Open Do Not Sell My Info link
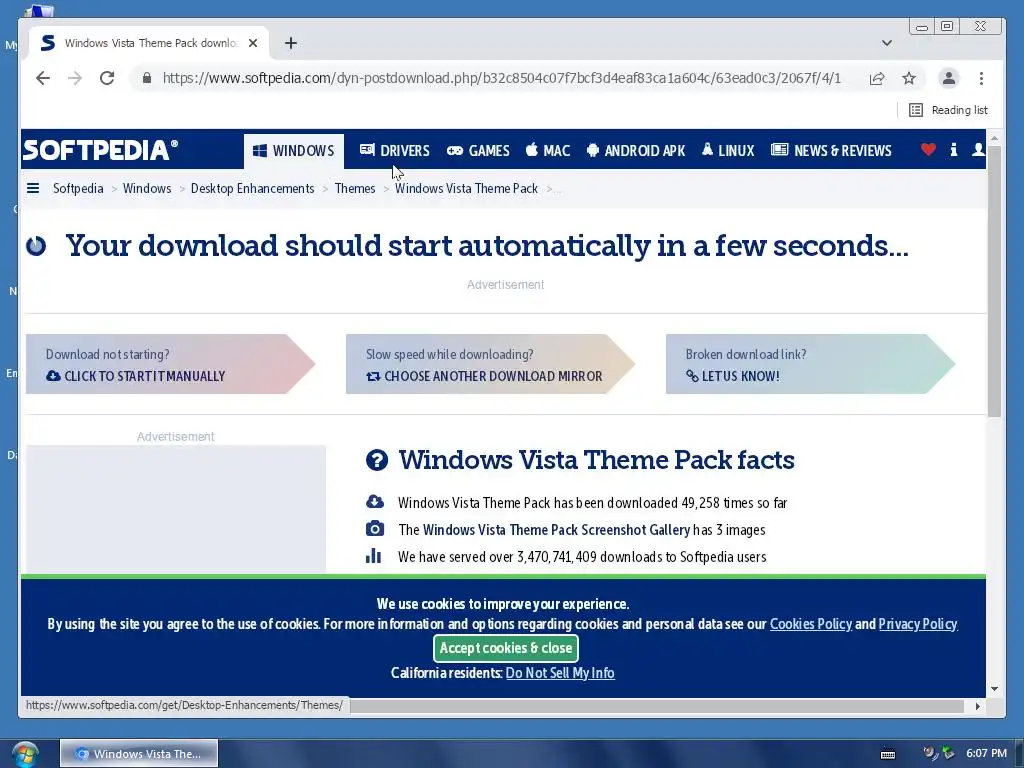The width and height of the screenshot is (1024, 768). pos(560,673)
